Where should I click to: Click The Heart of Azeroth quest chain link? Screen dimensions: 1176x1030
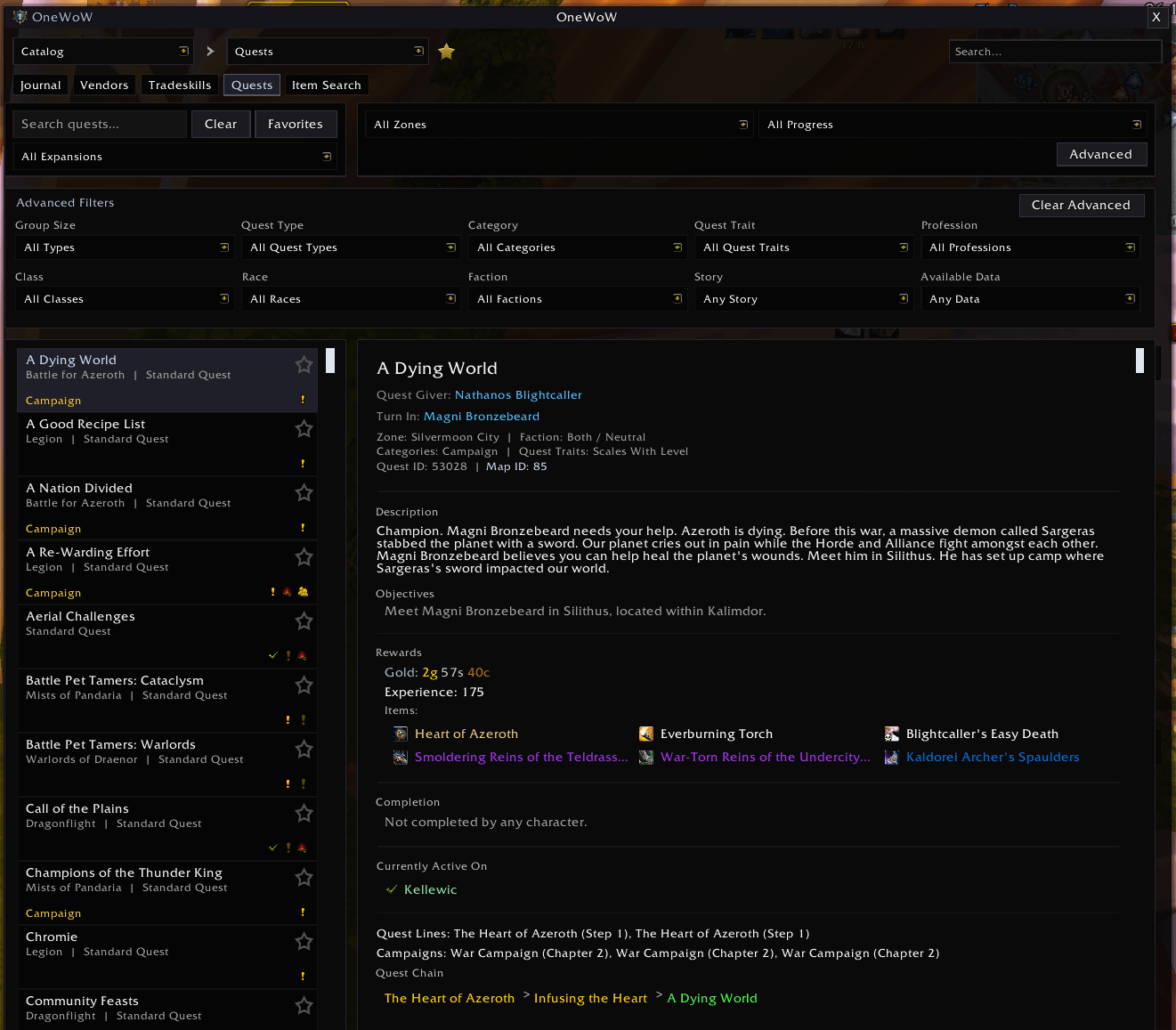(450, 999)
